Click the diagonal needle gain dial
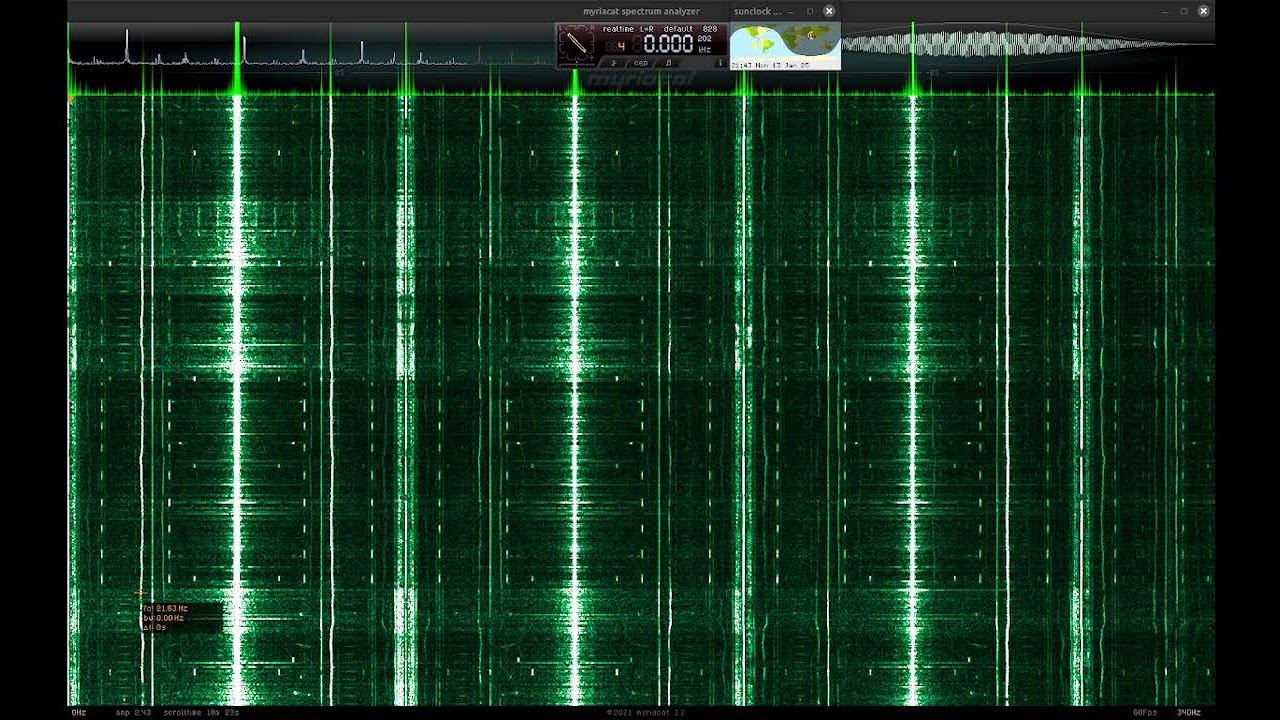1280x720 pixels. (x=577, y=44)
